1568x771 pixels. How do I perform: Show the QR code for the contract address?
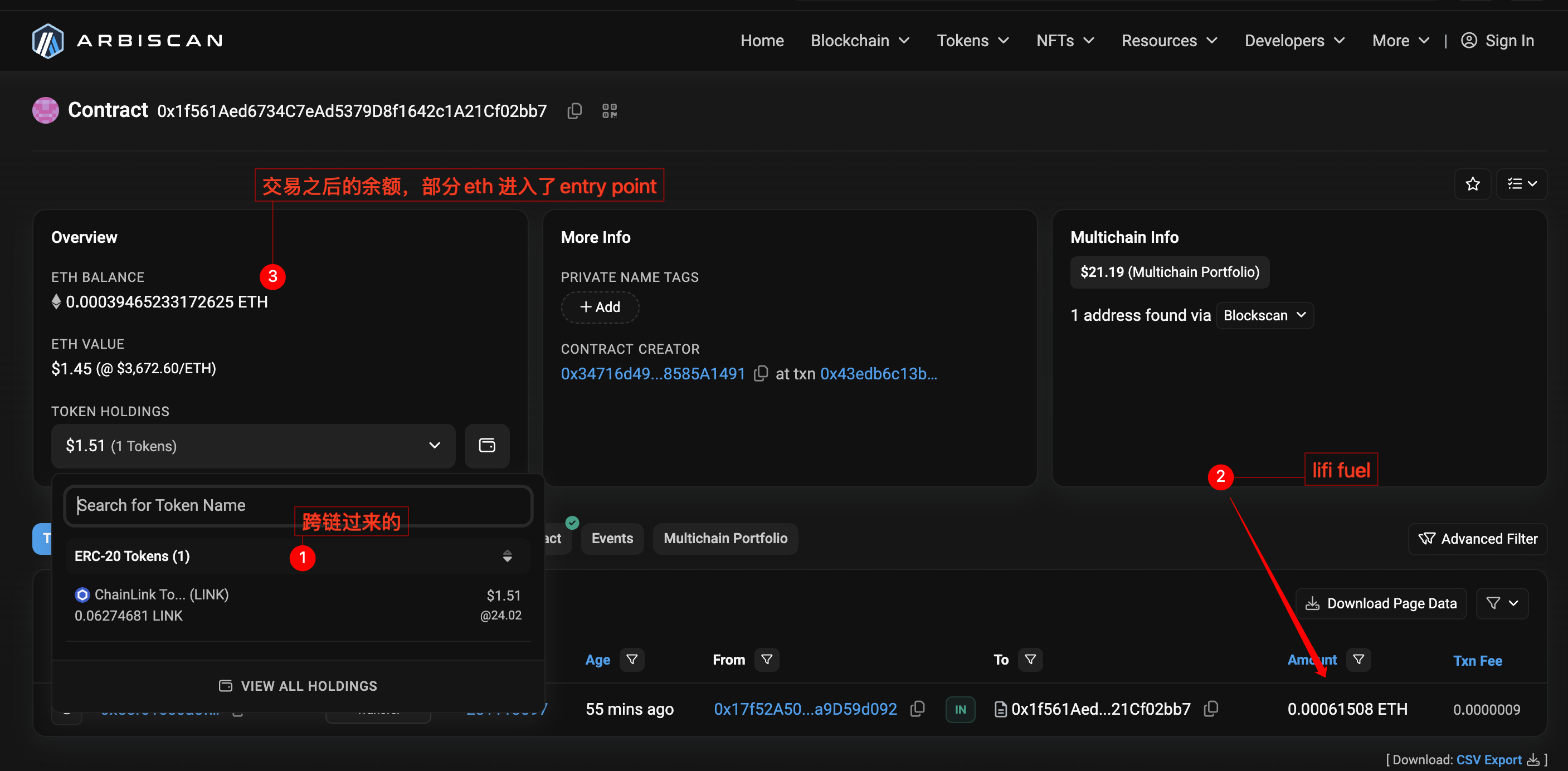609,111
